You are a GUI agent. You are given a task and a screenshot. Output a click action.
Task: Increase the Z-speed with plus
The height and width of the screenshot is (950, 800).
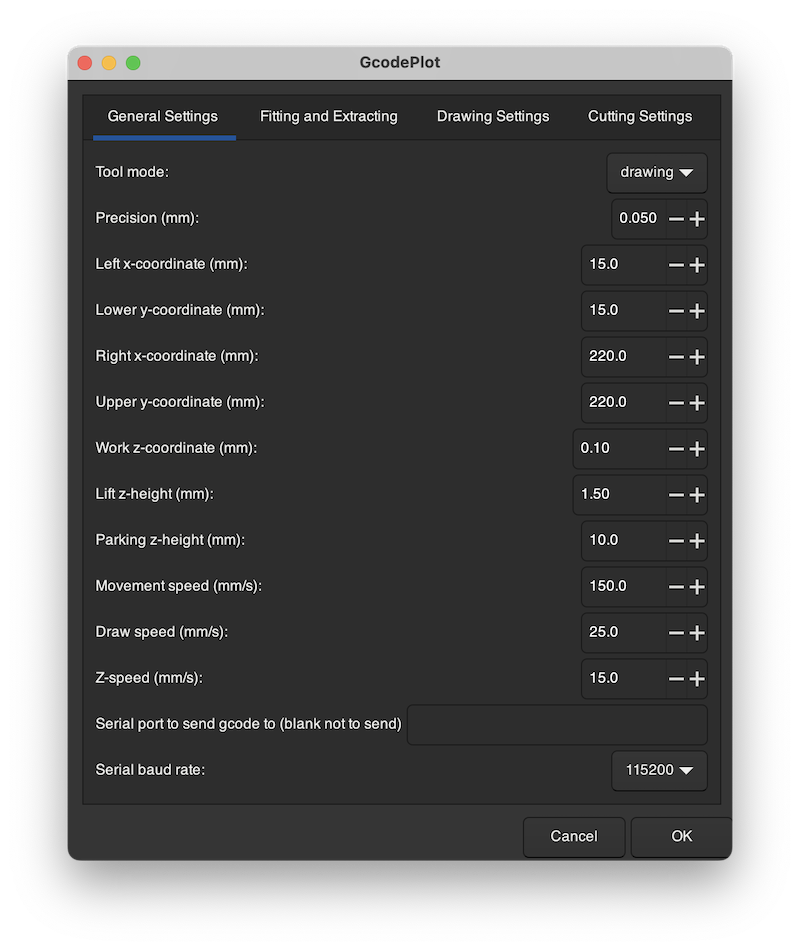(697, 679)
